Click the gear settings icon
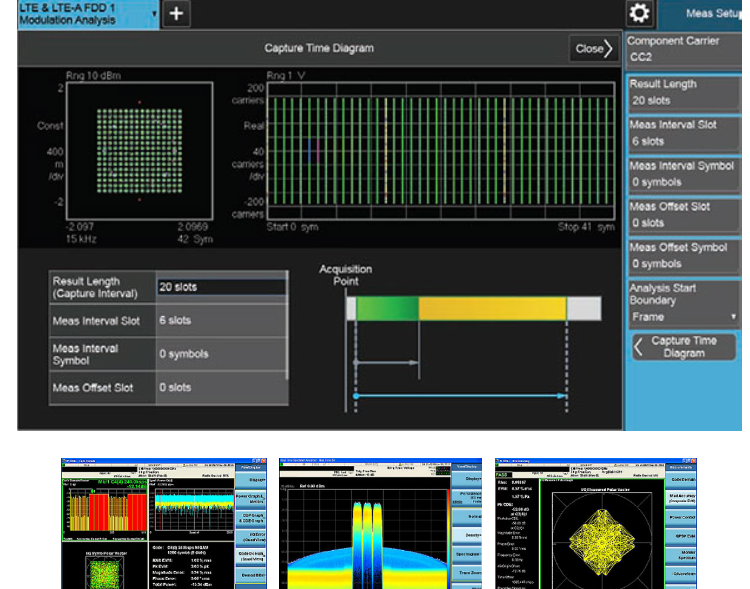The width and height of the screenshot is (750, 589). (639, 13)
